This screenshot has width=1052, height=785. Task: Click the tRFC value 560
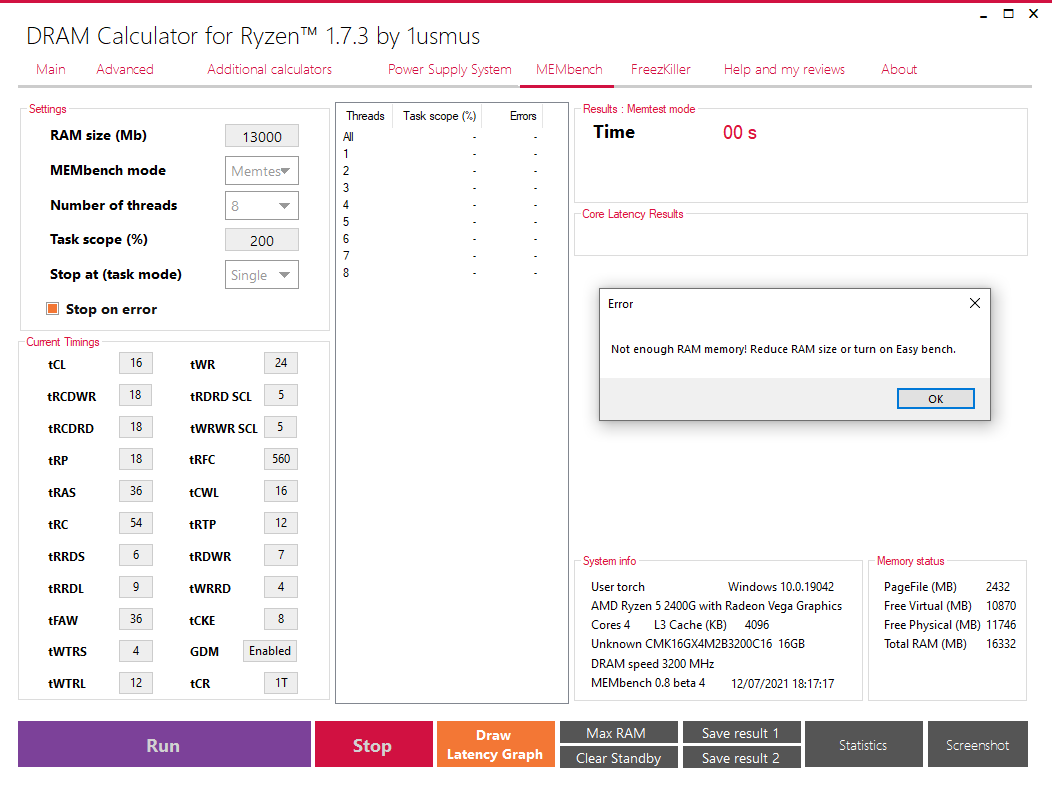click(x=281, y=459)
